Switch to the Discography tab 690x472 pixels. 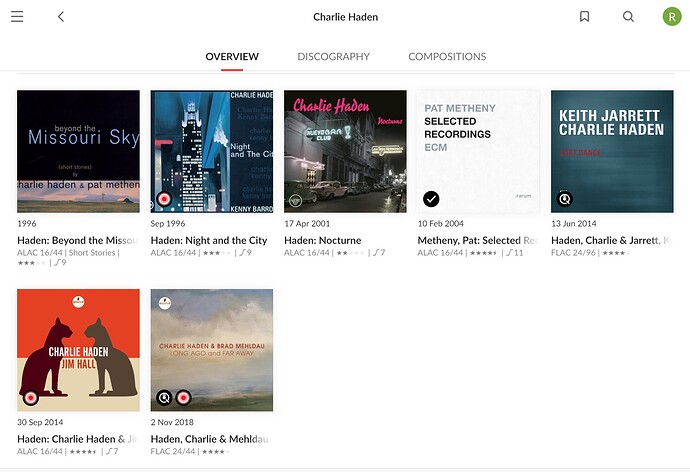tap(334, 56)
